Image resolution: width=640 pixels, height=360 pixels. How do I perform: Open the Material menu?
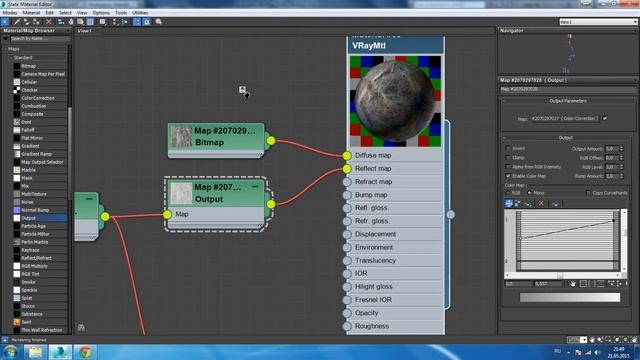(31, 13)
